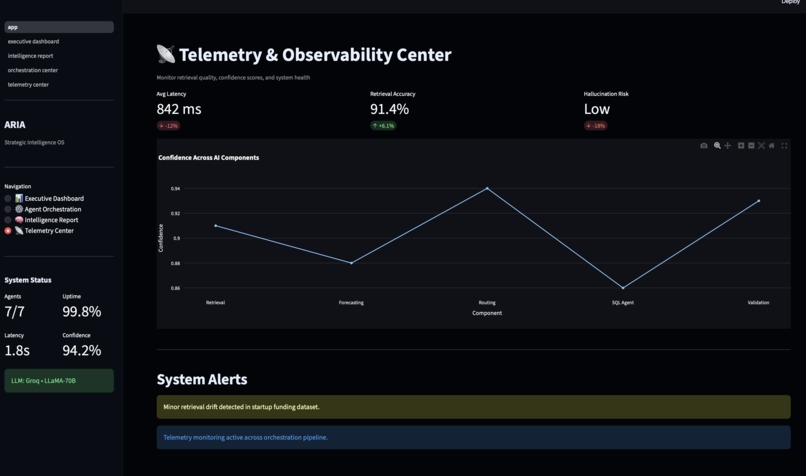Click the Deploy button
Viewport: 806px width, 476px height.
click(790, 2)
